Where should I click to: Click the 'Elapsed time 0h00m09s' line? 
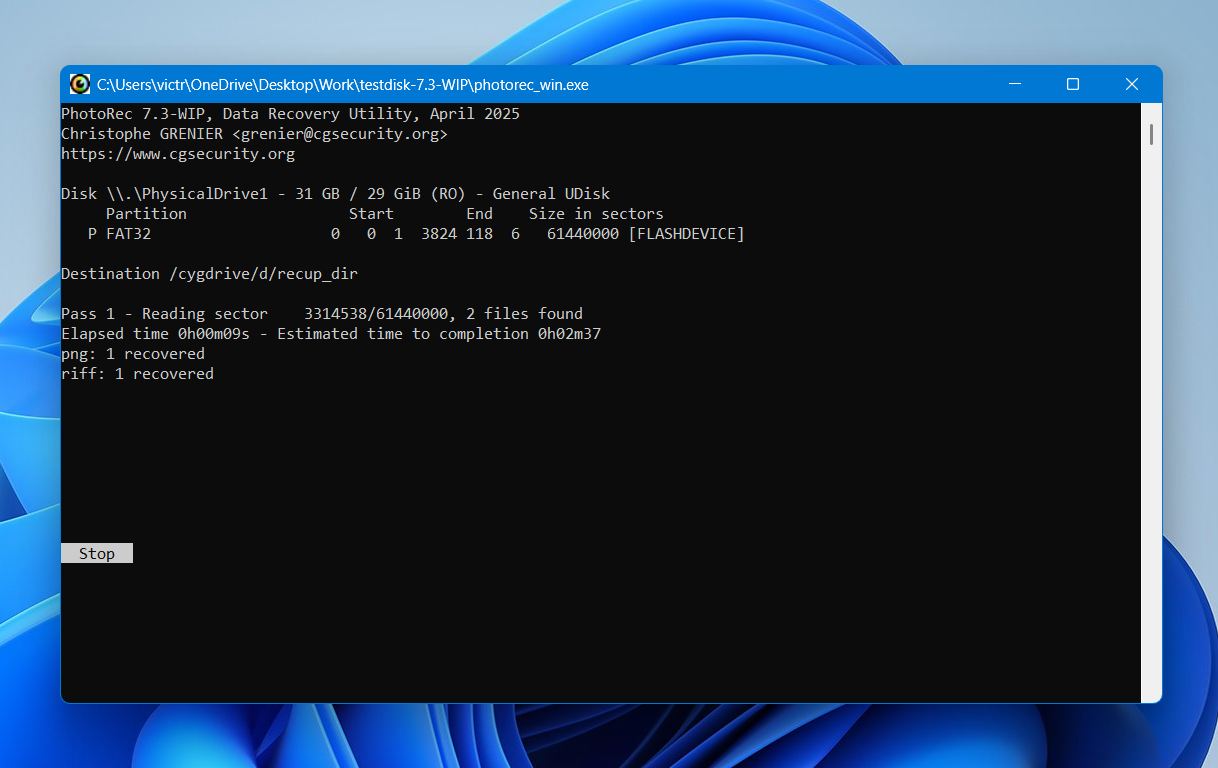click(x=331, y=334)
